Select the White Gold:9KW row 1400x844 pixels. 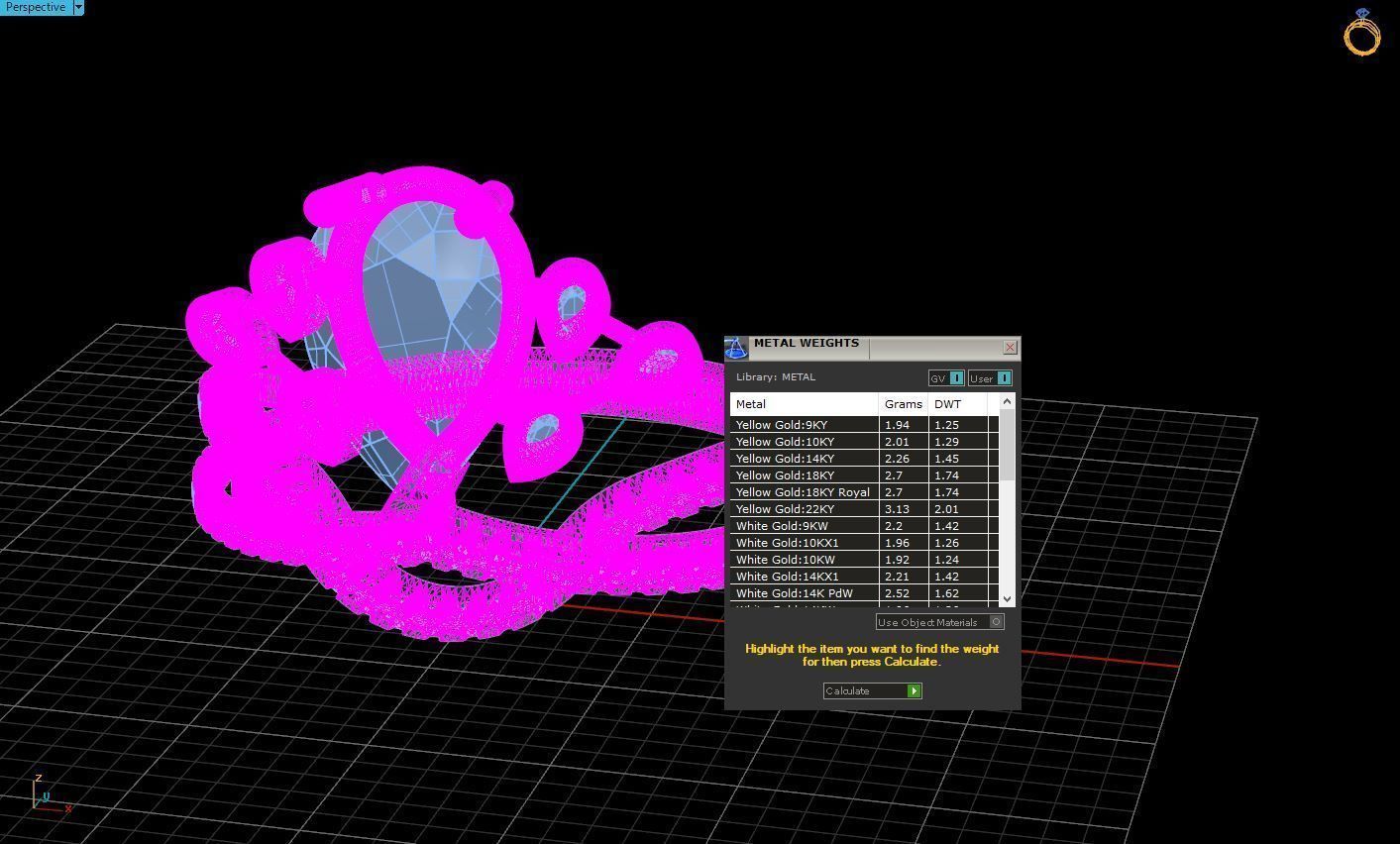(864, 526)
